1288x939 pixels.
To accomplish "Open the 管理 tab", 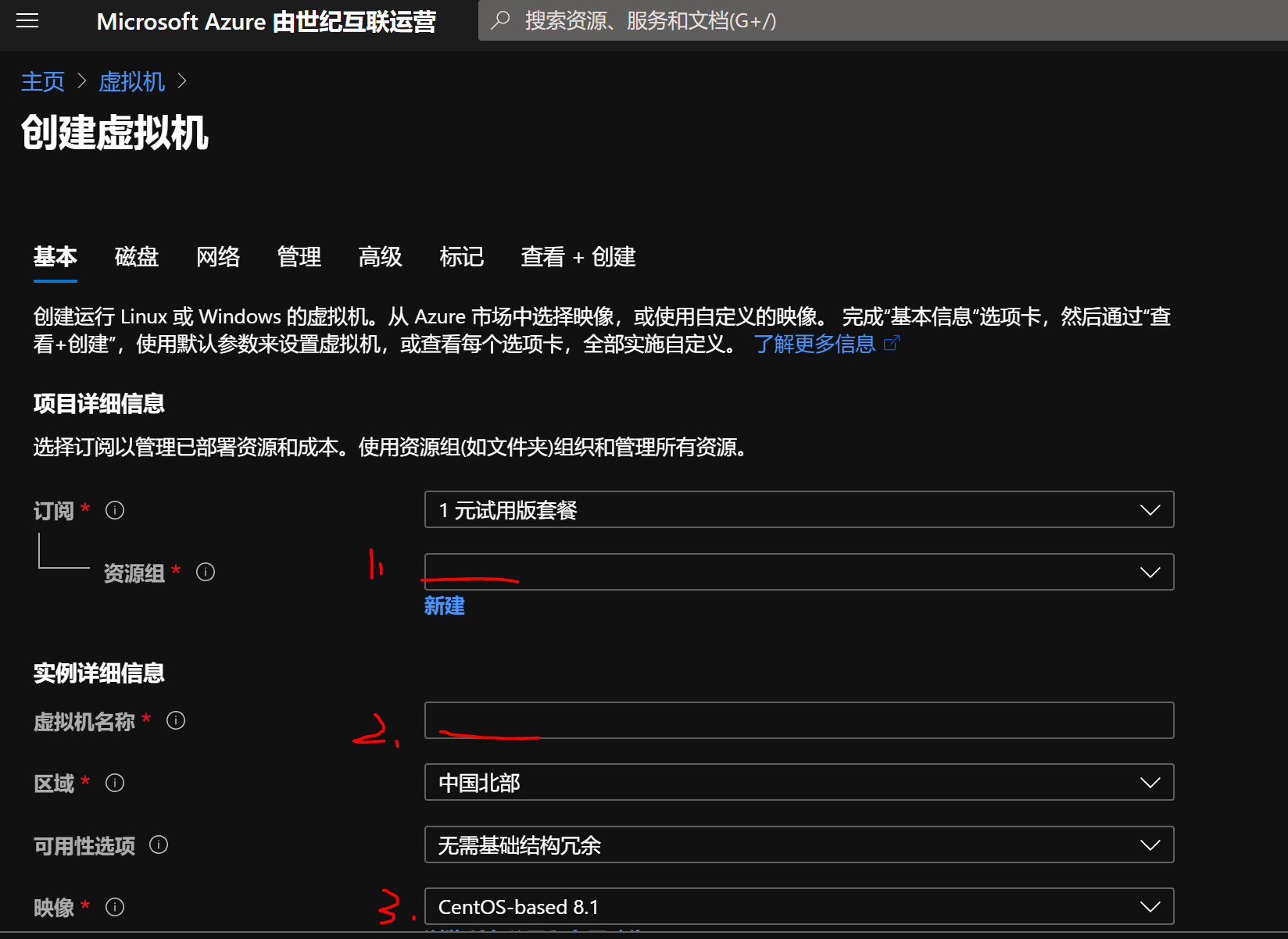I will click(299, 256).
